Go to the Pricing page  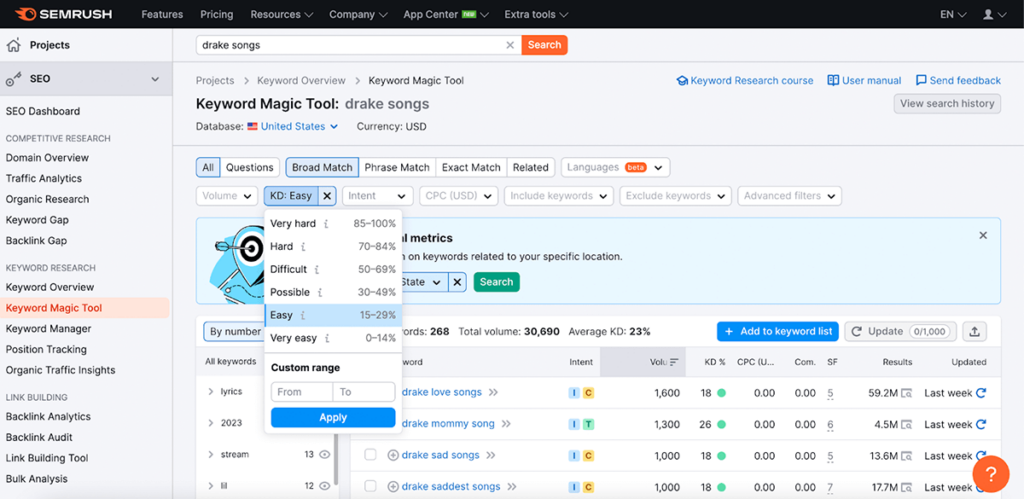[217, 14]
